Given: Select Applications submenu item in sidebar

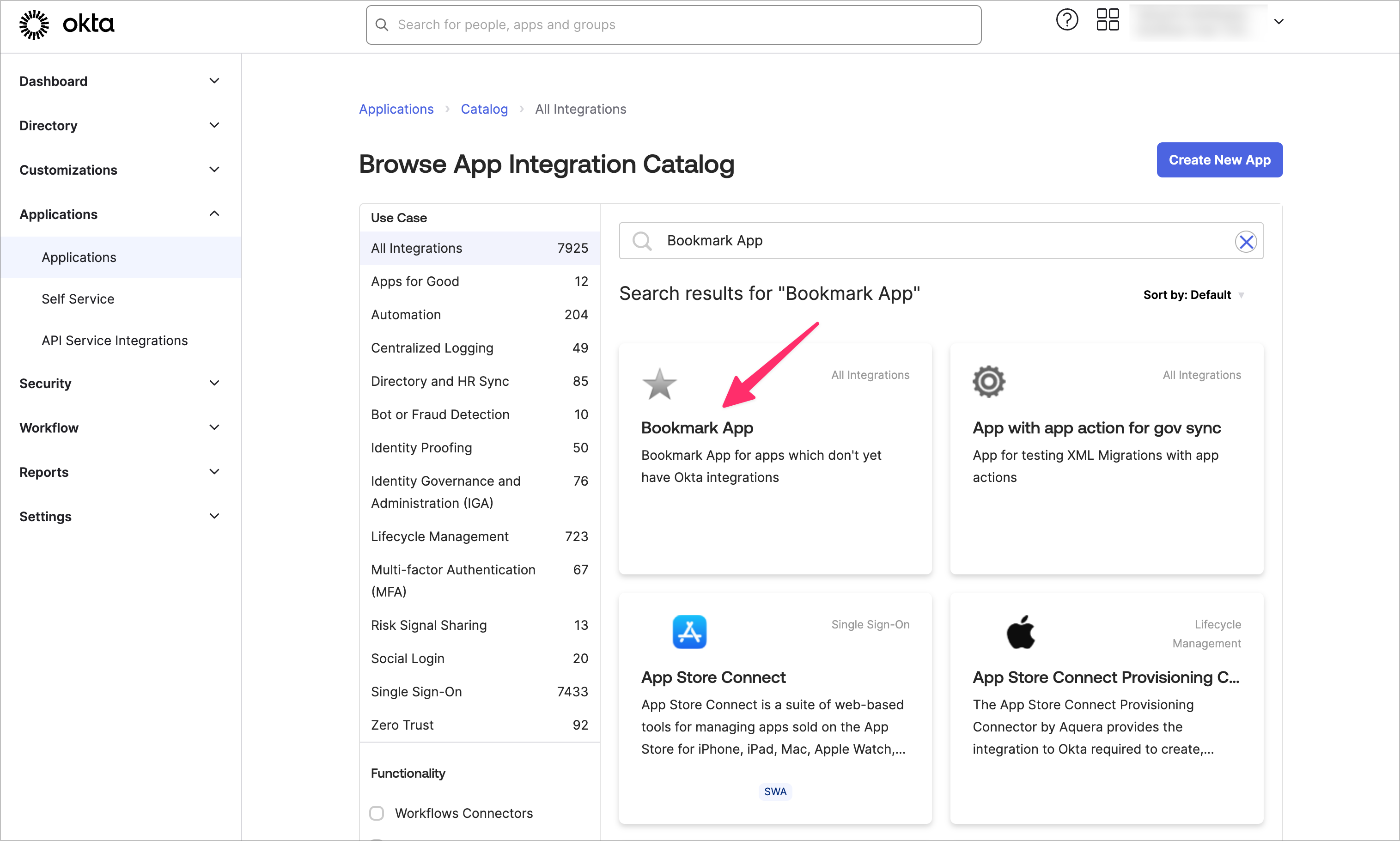Looking at the screenshot, I should pyautogui.click(x=121, y=257).
